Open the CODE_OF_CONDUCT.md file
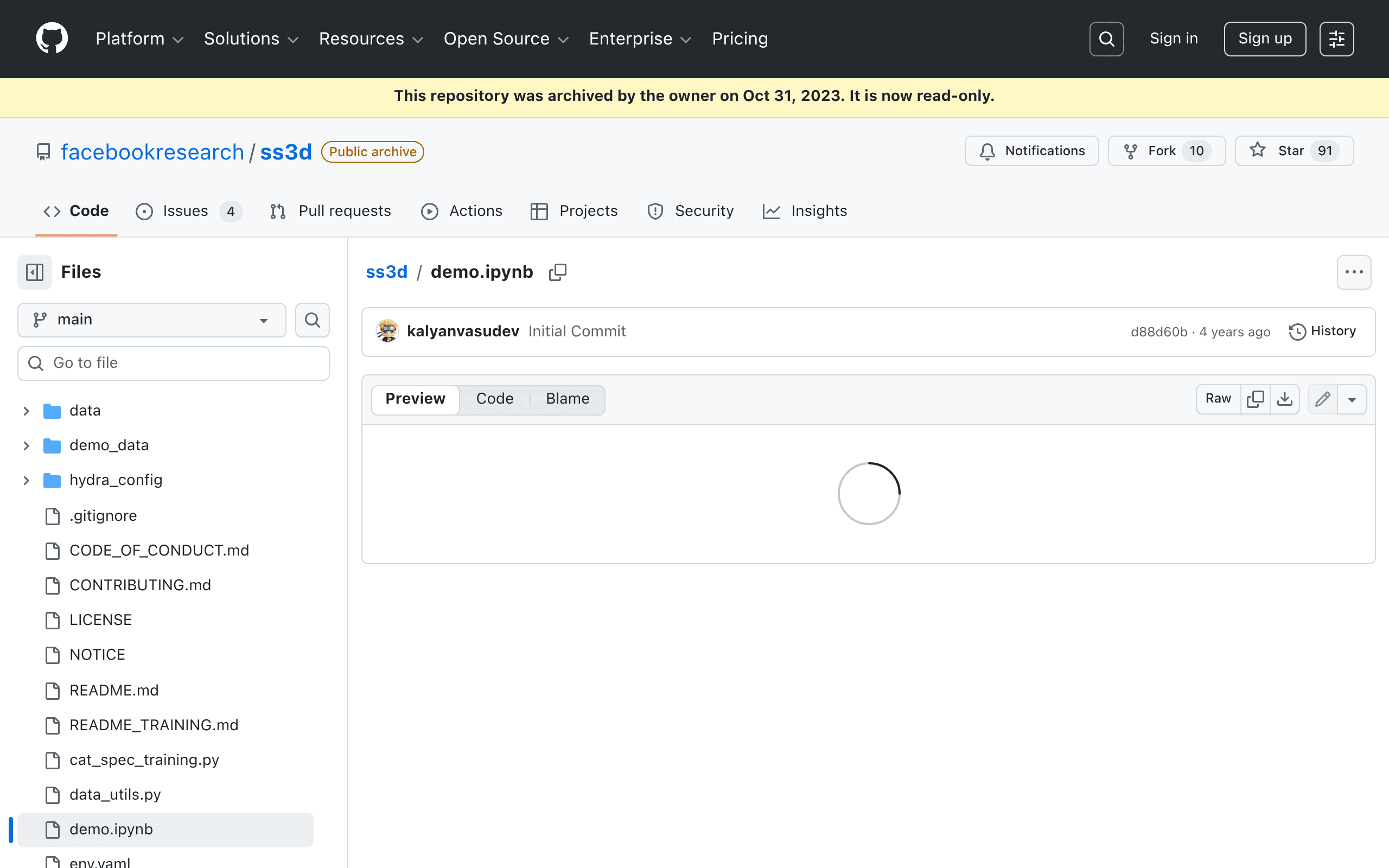The height and width of the screenshot is (868, 1389). click(x=159, y=550)
